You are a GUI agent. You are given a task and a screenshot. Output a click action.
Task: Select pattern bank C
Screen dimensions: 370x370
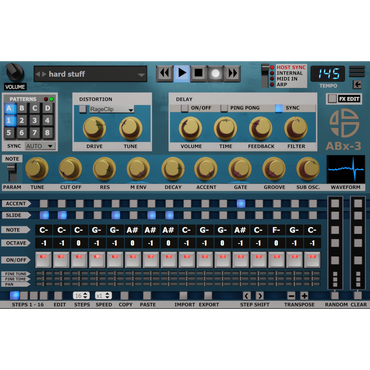(x=35, y=108)
